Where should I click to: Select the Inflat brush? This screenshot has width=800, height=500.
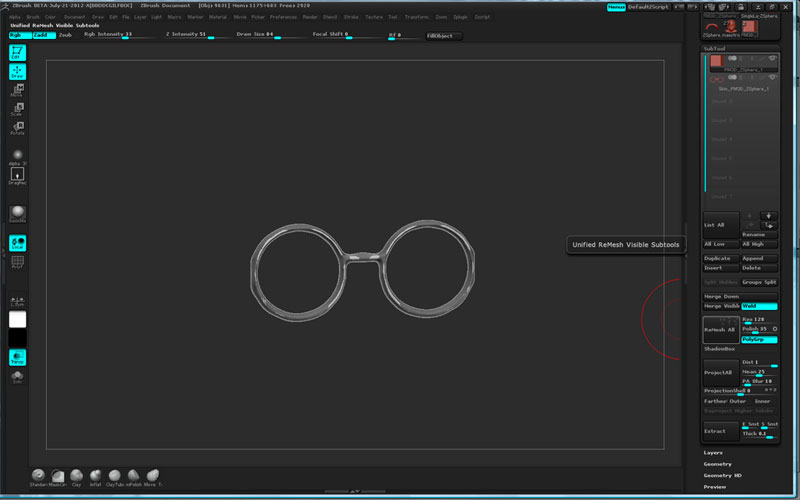[x=95, y=478]
